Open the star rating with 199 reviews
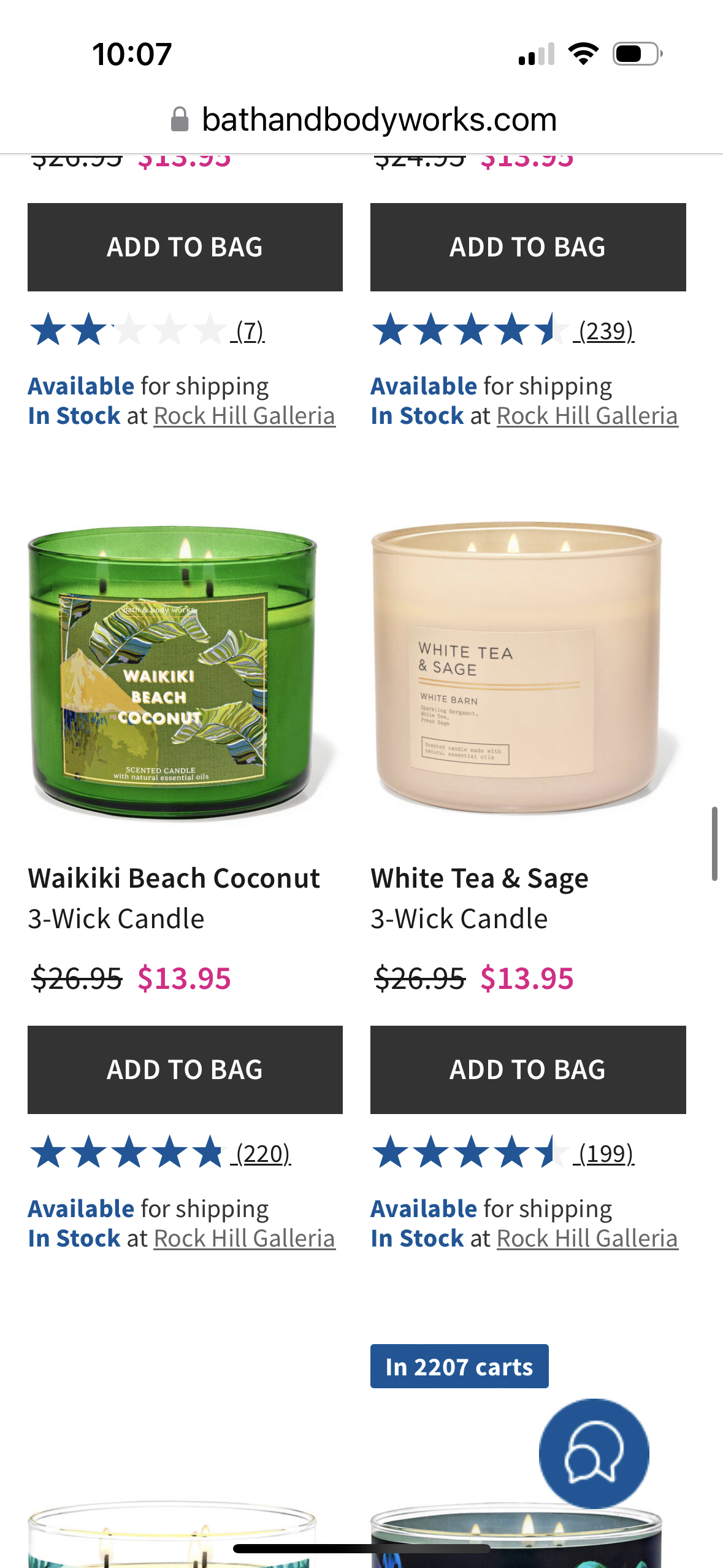This screenshot has height=1568, width=723. tap(503, 1153)
